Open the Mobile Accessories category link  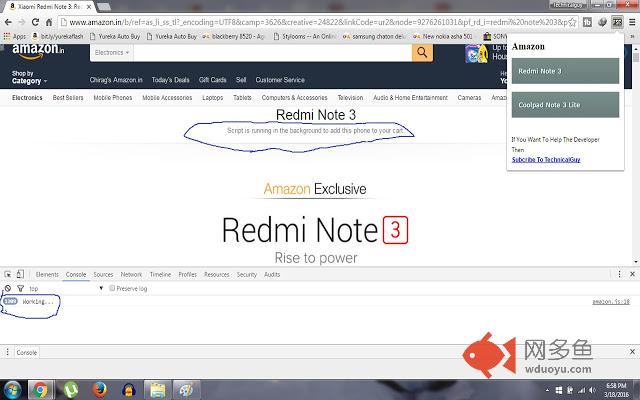pyautogui.click(x=167, y=98)
